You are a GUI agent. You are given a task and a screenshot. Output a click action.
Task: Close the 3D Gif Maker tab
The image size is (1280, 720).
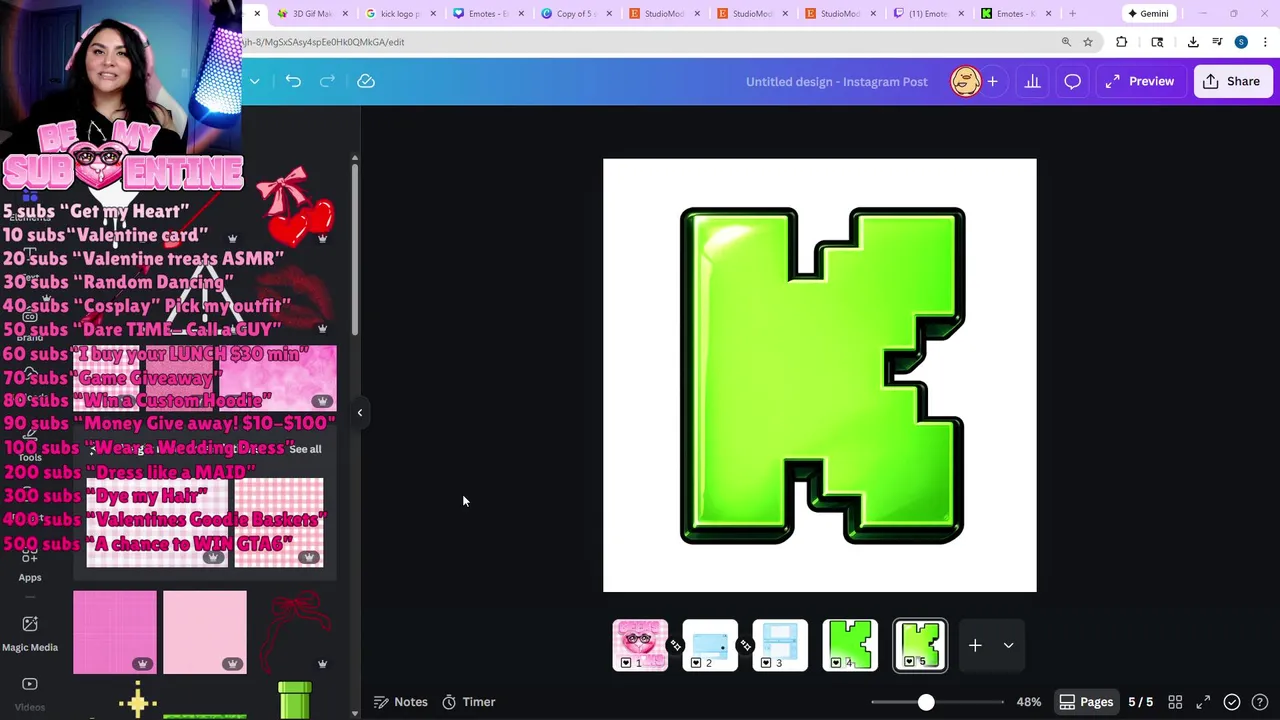click(x=345, y=14)
